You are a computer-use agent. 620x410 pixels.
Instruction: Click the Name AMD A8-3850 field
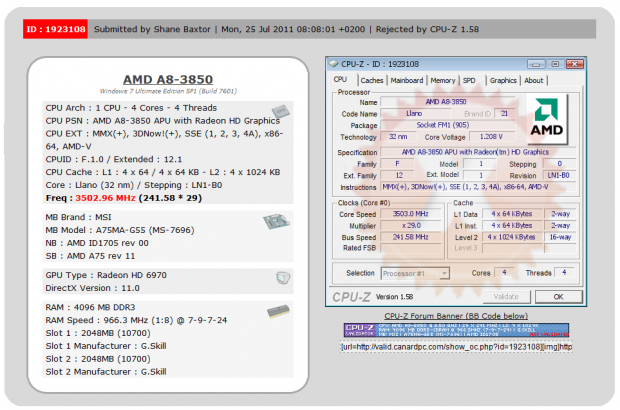click(x=446, y=102)
